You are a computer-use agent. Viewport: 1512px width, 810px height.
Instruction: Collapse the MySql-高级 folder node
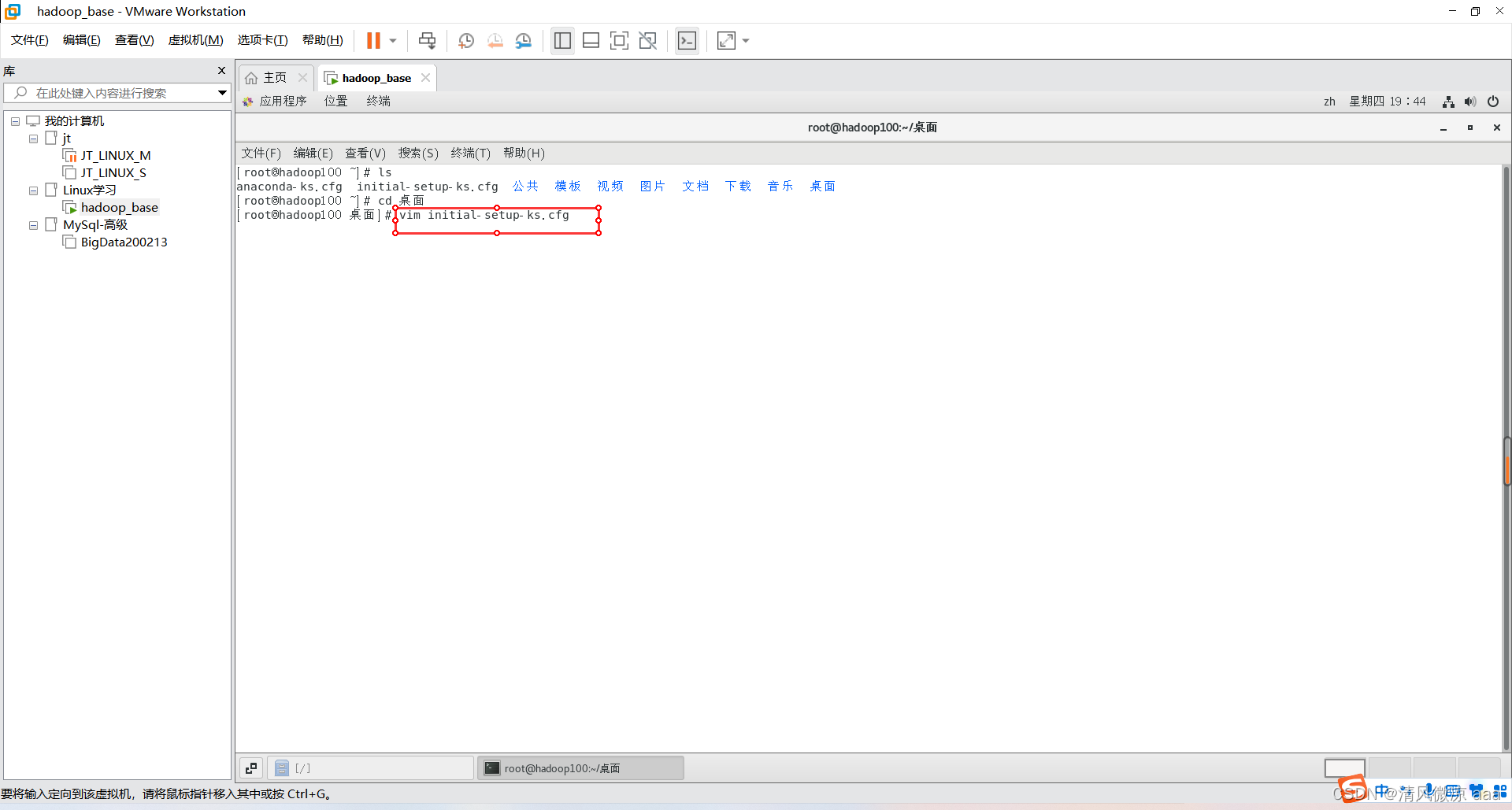coord(33,225)
